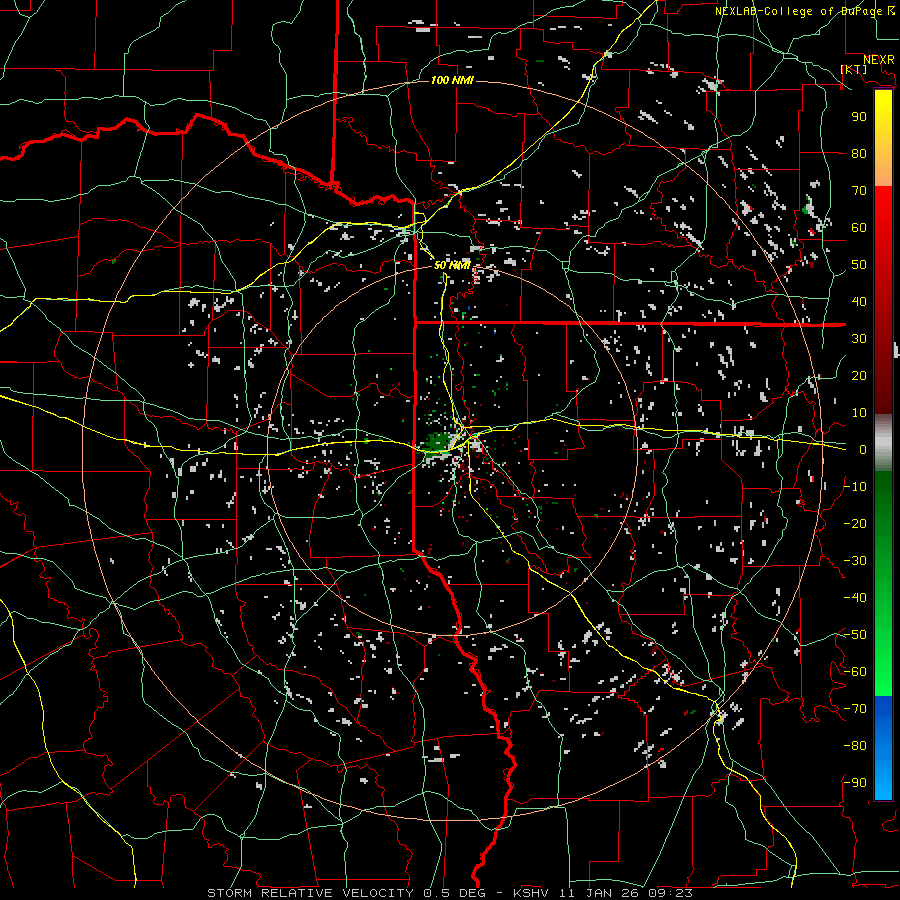Select the positive 80 scale value
The width and height of the screenshot is (900, 900).
[x=859, y=153]
